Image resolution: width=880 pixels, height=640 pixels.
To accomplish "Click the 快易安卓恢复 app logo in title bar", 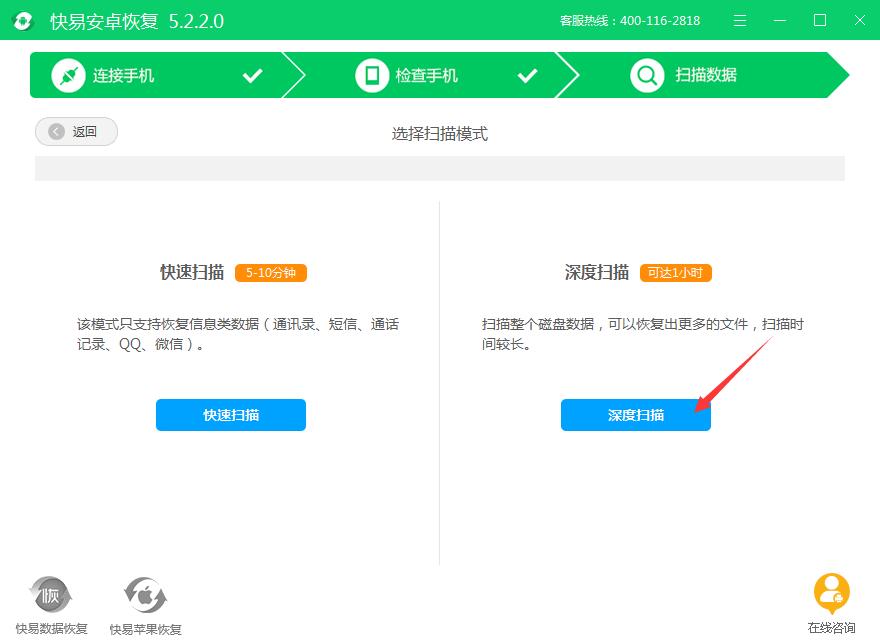I will tap(23, 21).
